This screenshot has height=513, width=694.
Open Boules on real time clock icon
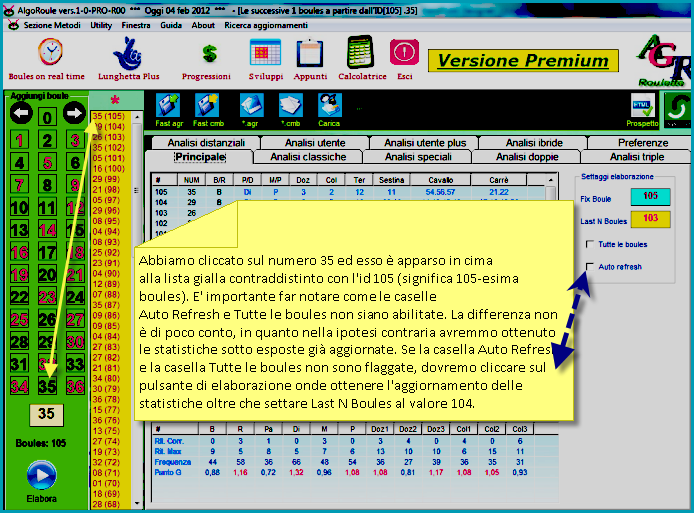pos(50,52)
